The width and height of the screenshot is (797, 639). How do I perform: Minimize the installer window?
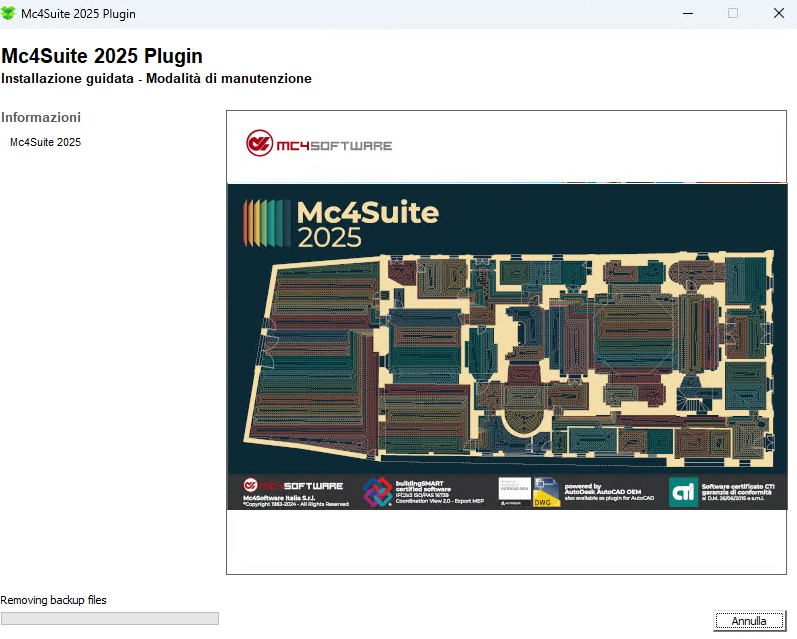pos(687,14)
